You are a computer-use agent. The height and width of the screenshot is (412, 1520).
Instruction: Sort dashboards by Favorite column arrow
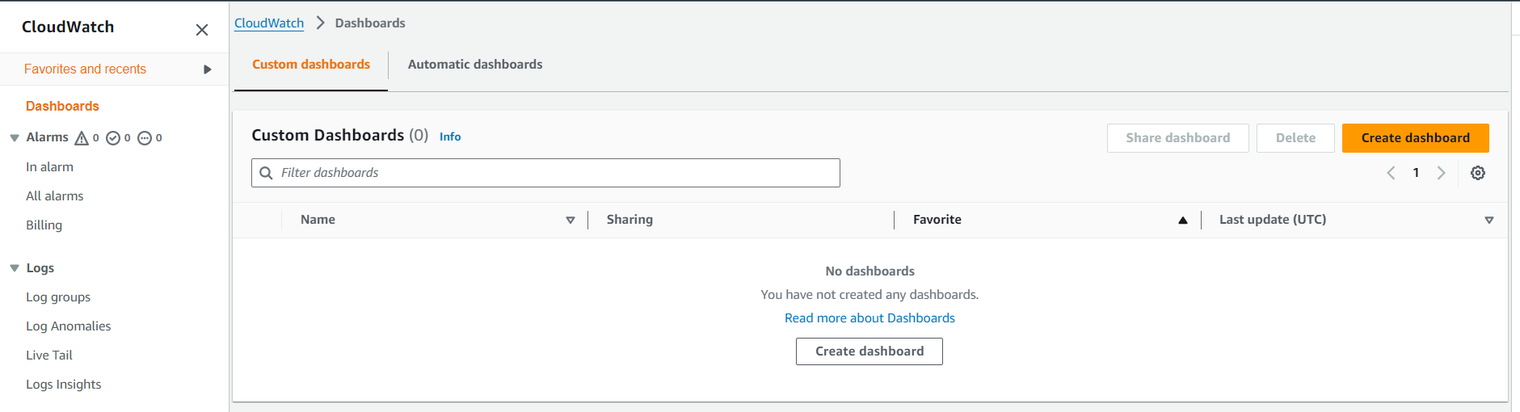tap(1183, 220)
